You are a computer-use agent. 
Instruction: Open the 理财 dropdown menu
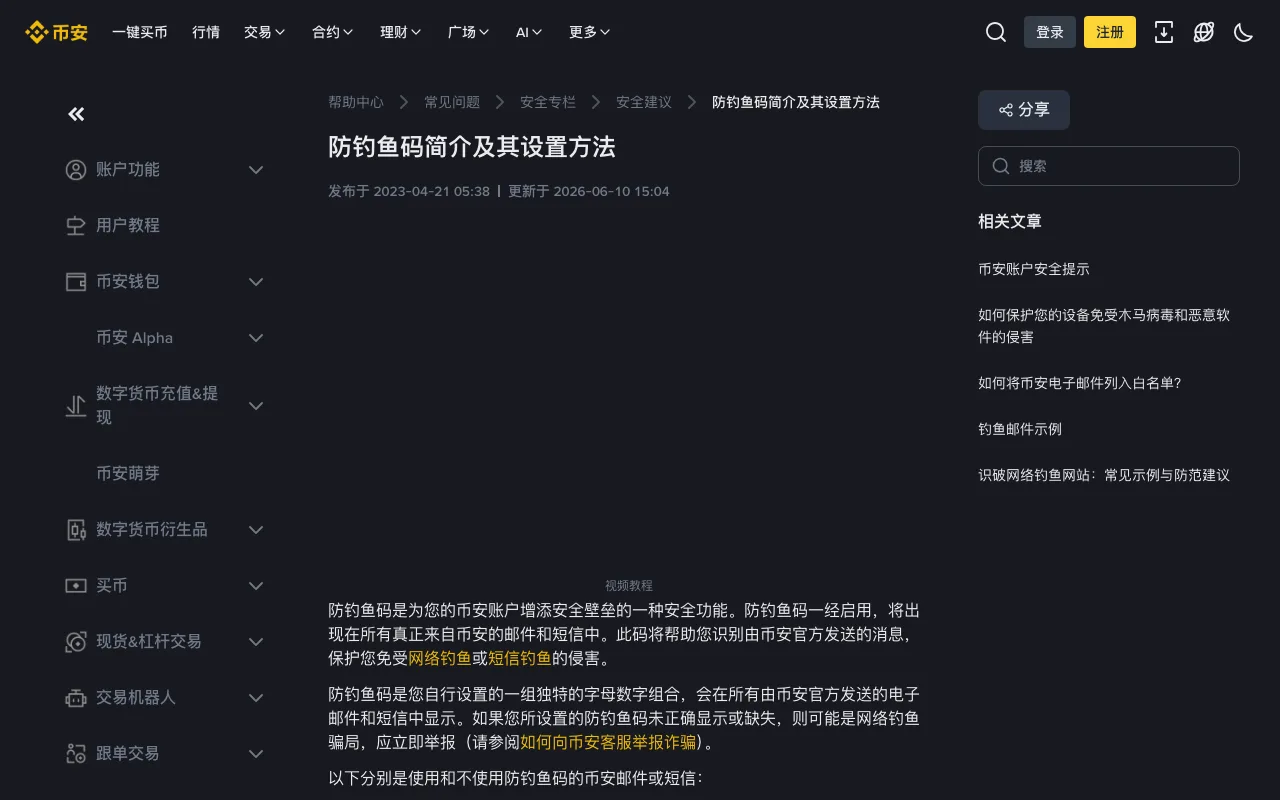click(401, 32)
